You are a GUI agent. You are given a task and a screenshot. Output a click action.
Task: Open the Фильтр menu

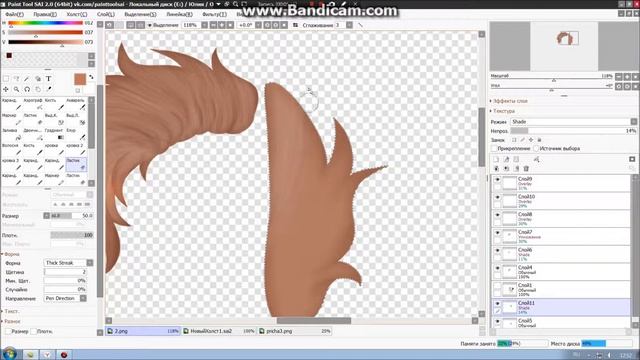(x=214, y=14)
